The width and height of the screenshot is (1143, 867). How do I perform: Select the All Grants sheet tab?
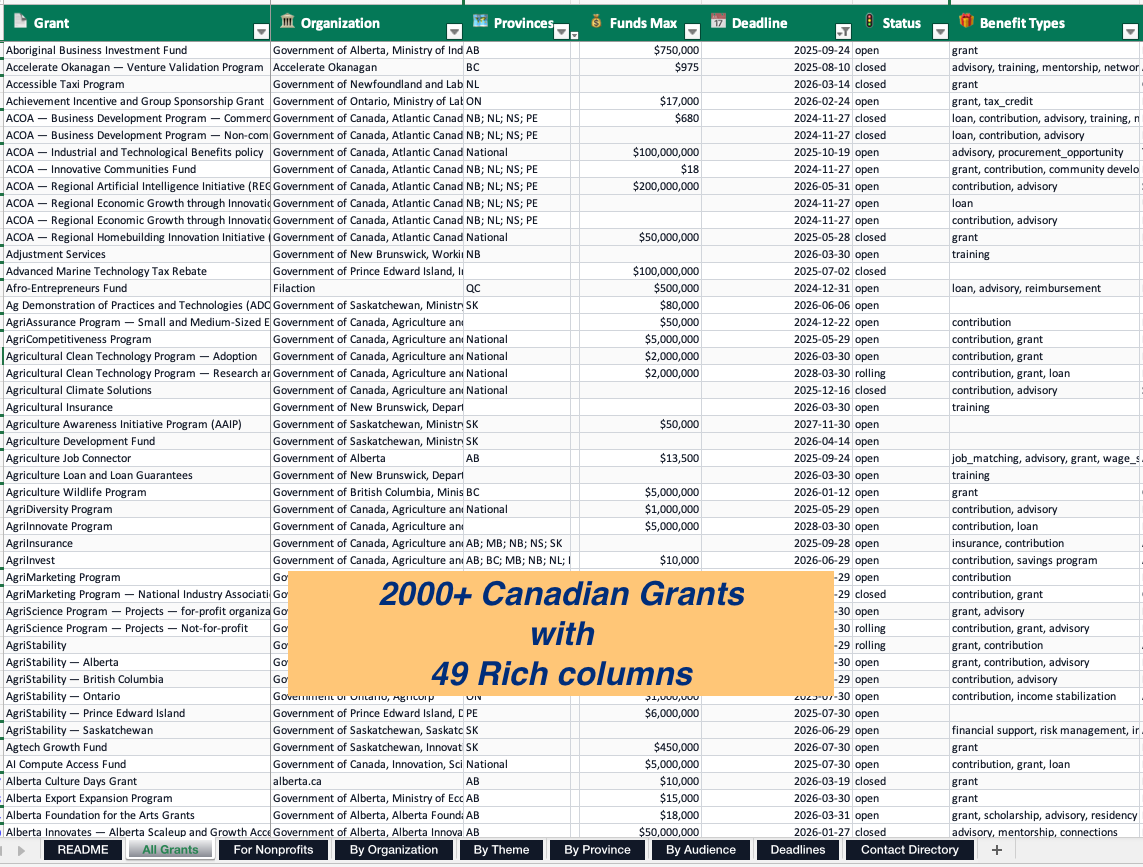(x=170, y=849)
